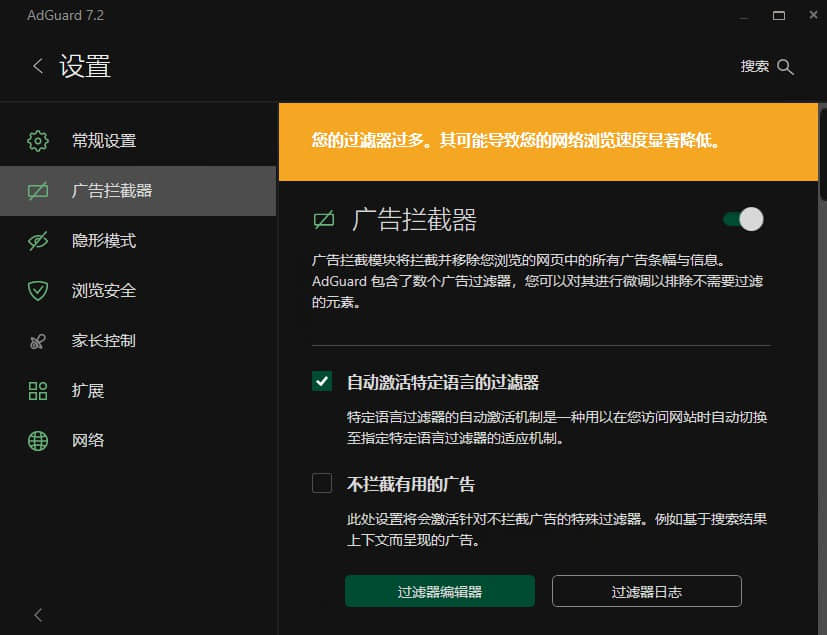Screen dimensions: 827x635
Task: Check the 不拦截有用的广告 checkbox
Action: (x=322, y=483)
